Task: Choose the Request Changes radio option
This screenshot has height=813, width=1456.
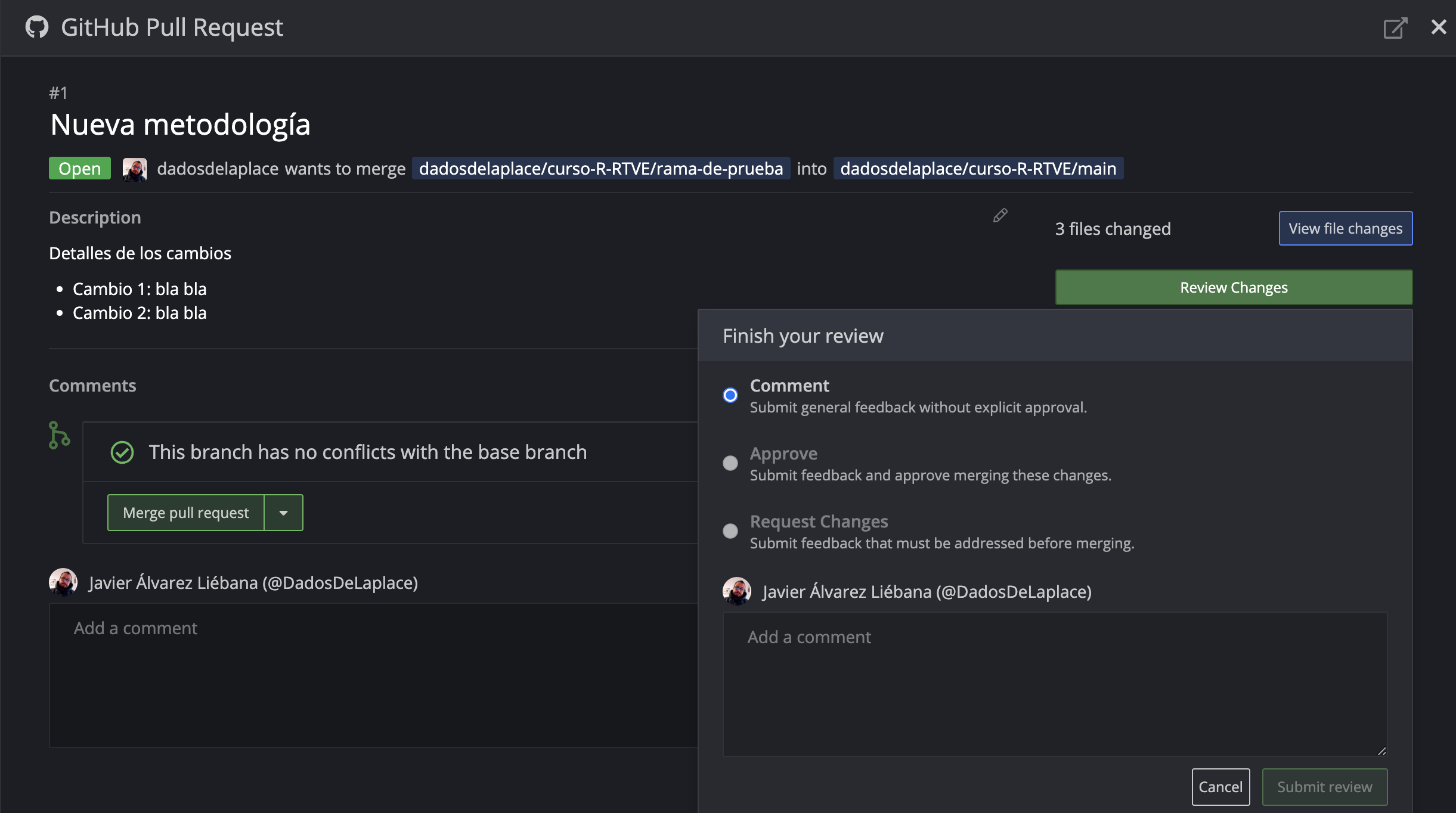Action: tap(730, 531)
